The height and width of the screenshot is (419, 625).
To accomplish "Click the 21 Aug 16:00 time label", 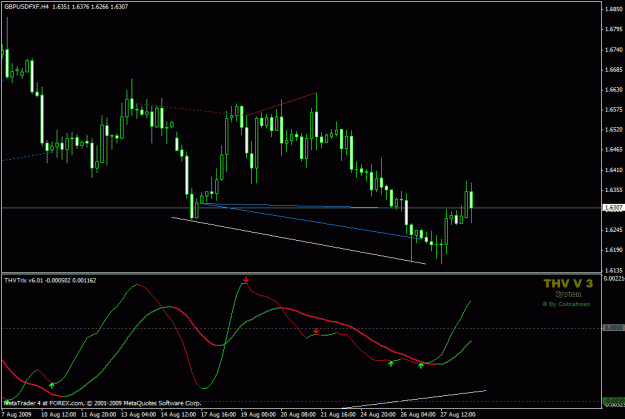I will [x=338, y=414].
